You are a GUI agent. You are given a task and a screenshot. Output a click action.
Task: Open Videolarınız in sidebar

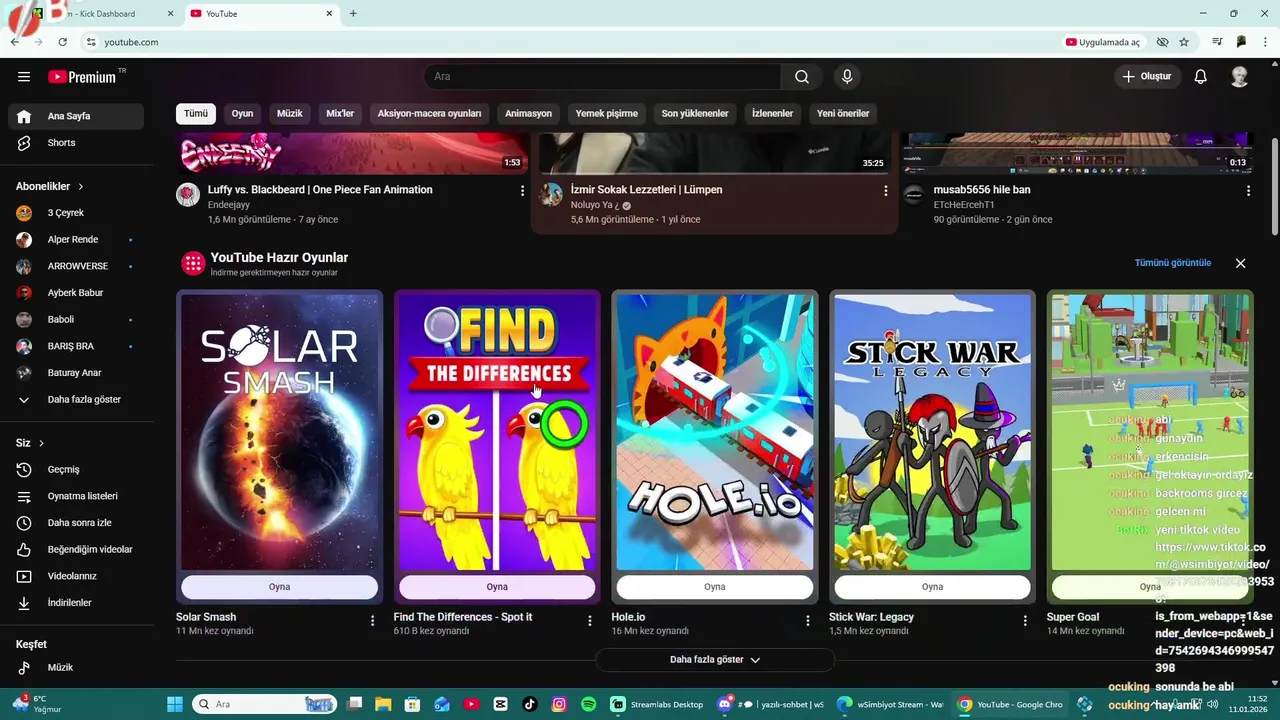pyautogui.click(x=76, y=576)
